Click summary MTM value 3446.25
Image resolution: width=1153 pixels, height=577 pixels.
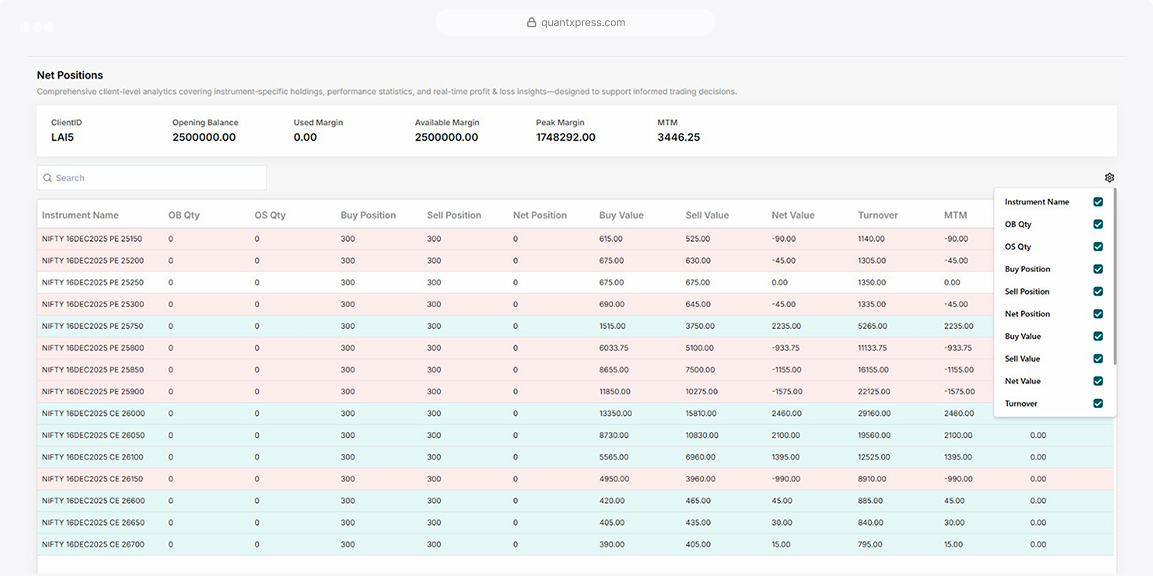click(678, 137)
